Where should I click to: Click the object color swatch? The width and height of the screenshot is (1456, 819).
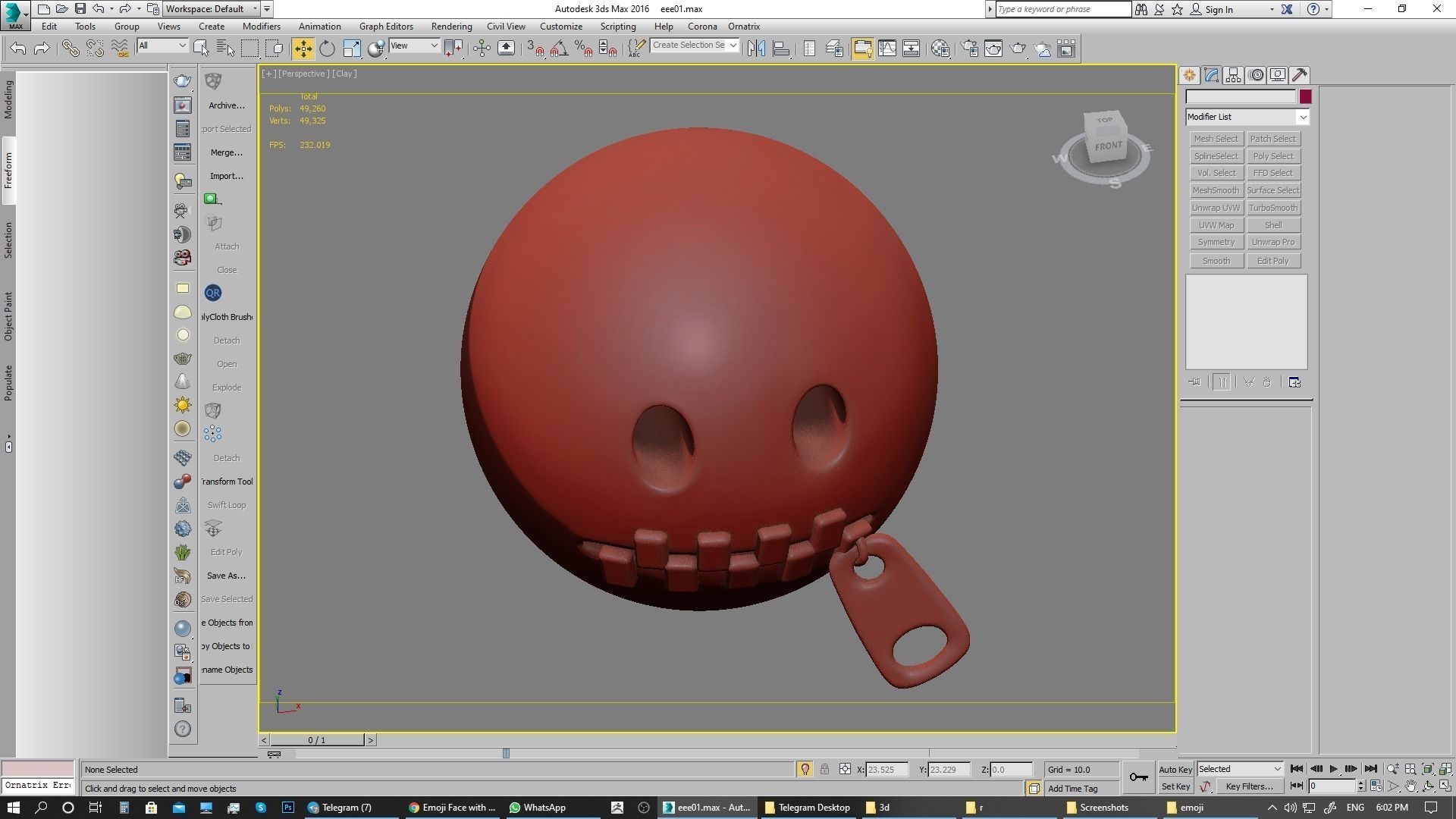[1305, 96]
